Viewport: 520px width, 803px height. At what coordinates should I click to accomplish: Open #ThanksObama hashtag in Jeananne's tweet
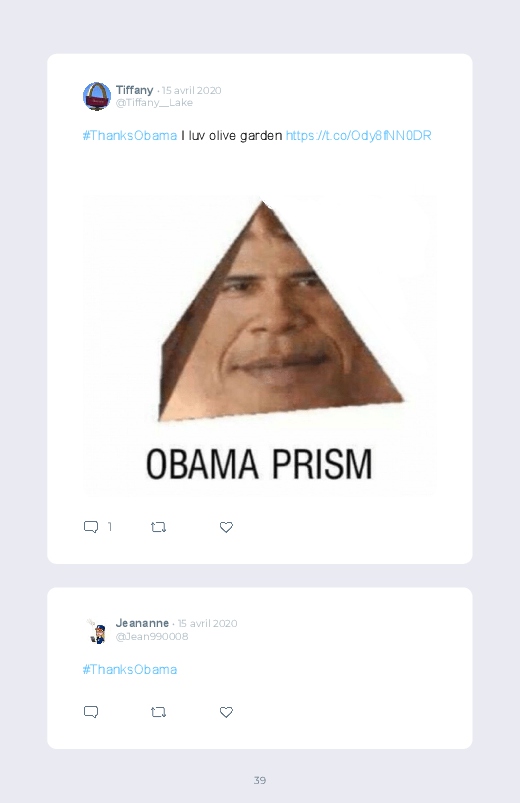pos(130,670)
